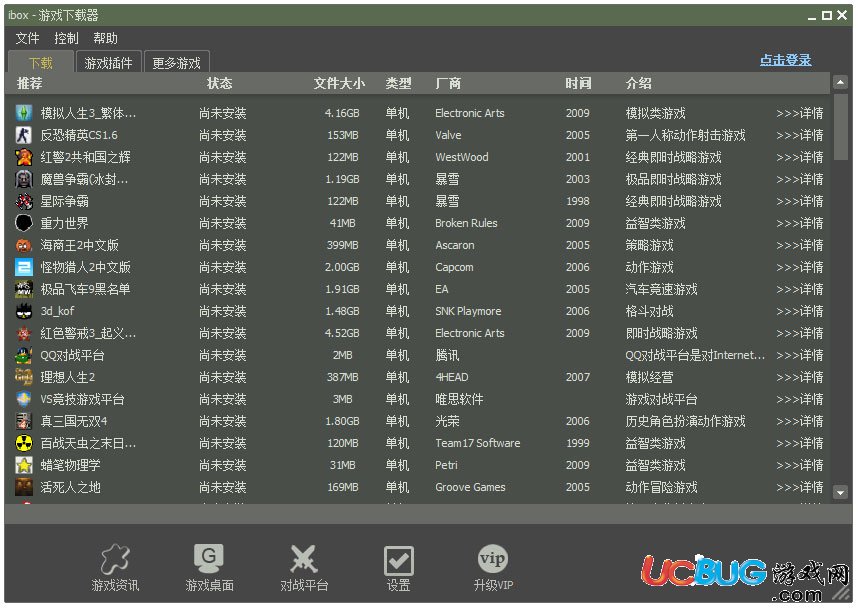The height and width of the screenshot is (610, 858).
Task: Click the 升级VIP badge icon
Action: 492,559
